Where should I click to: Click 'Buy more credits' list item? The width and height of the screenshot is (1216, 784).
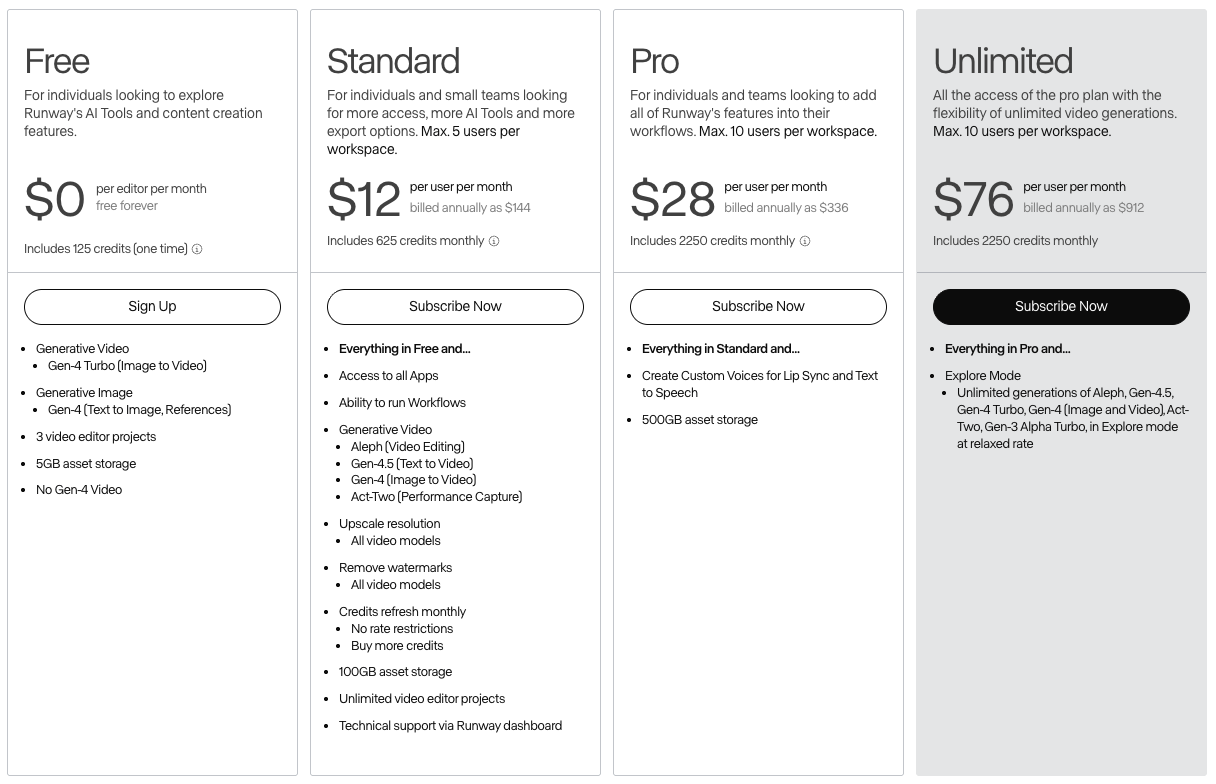397,646
